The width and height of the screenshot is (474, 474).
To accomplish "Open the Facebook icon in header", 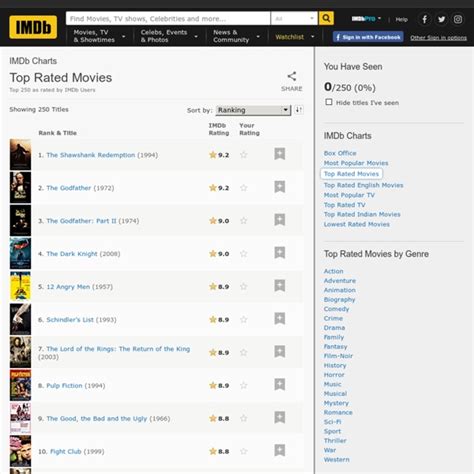I will [x=425, y=19].
